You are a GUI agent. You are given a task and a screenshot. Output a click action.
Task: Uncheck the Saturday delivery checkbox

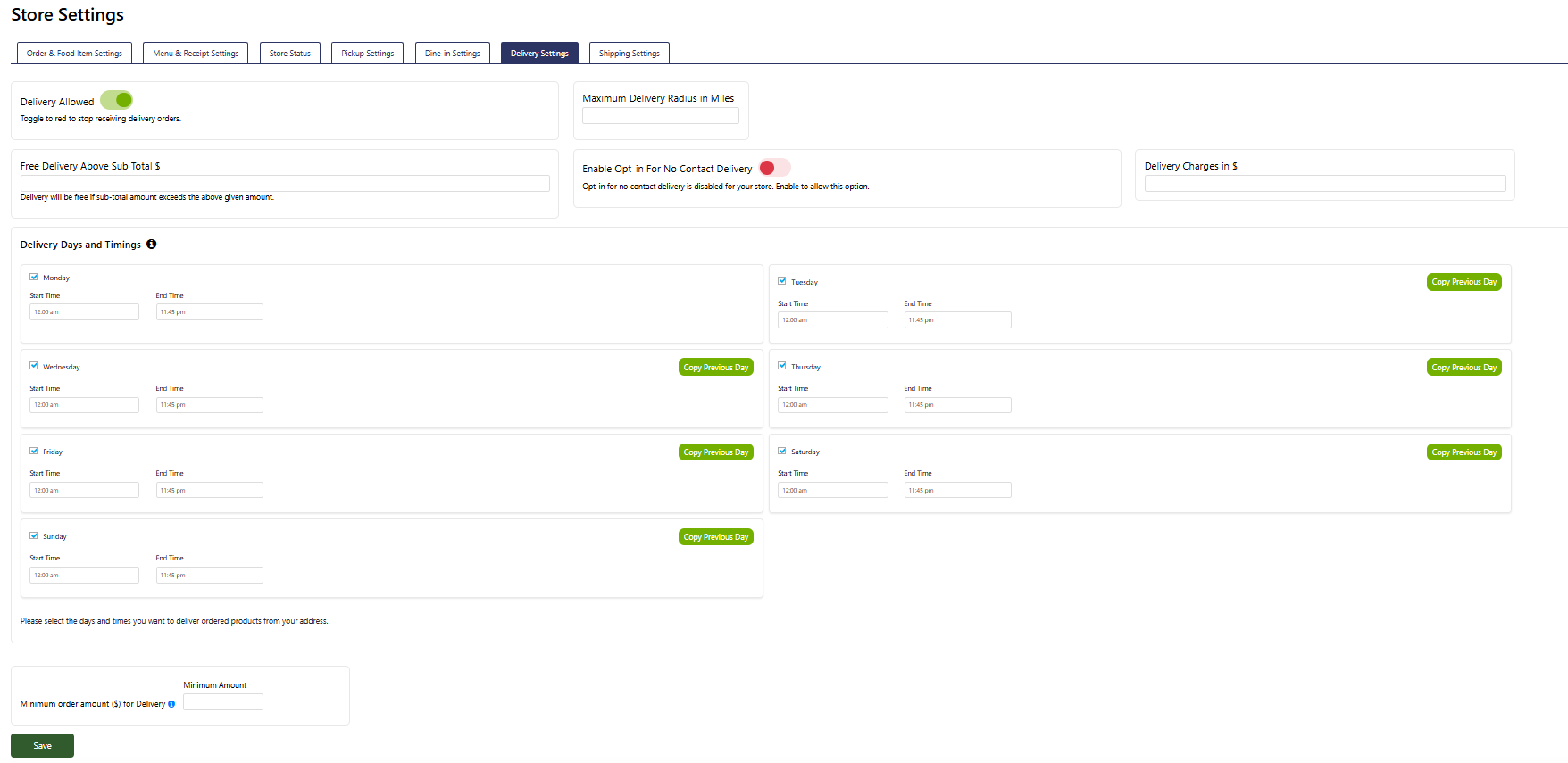click(782, 452)
